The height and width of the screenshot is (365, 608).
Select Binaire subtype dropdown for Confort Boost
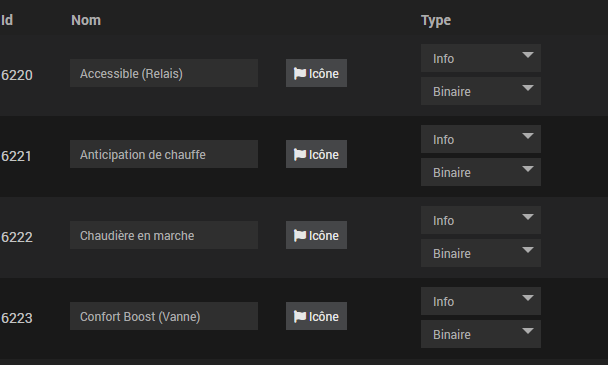tap(481, 334)
